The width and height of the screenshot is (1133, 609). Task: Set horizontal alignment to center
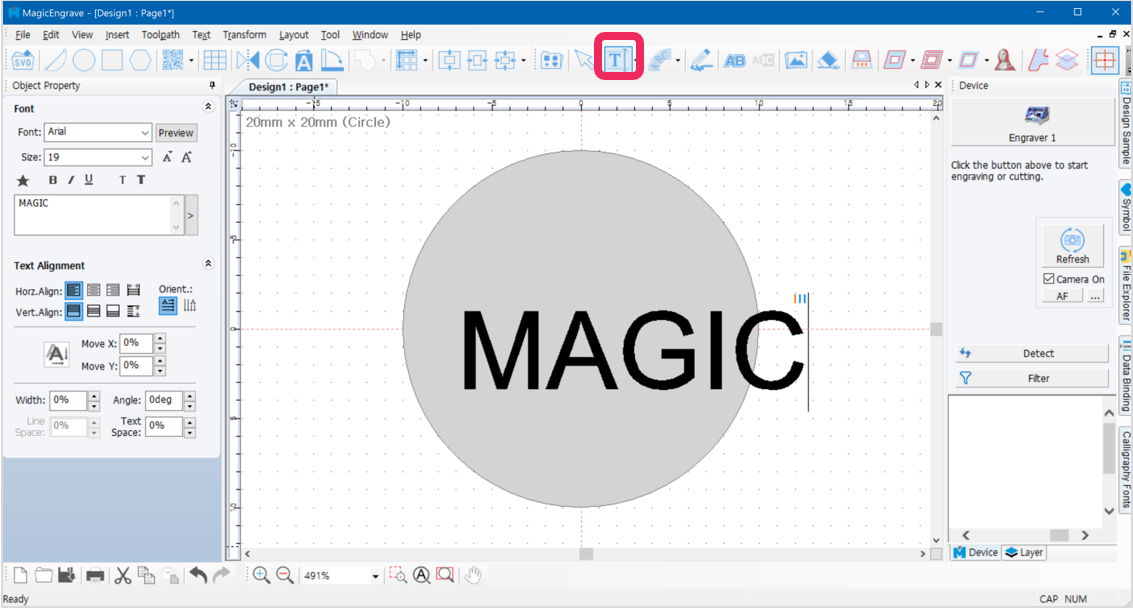point(94,290)
